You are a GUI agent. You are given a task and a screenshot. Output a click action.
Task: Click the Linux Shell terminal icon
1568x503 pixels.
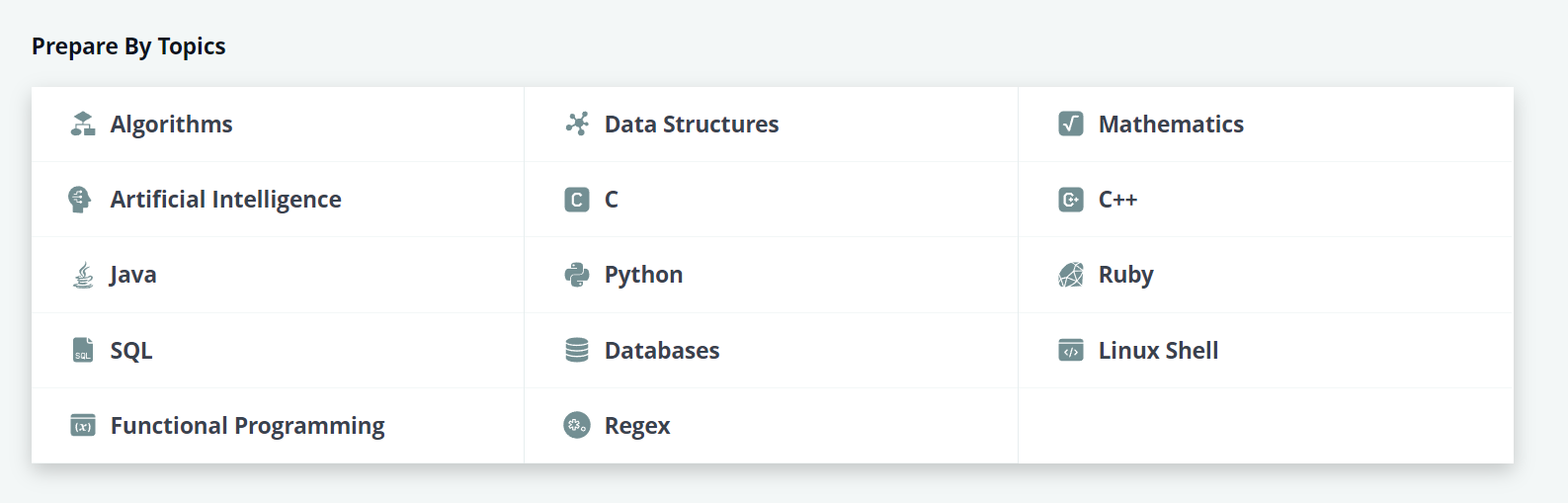[x=1071, y=350]
